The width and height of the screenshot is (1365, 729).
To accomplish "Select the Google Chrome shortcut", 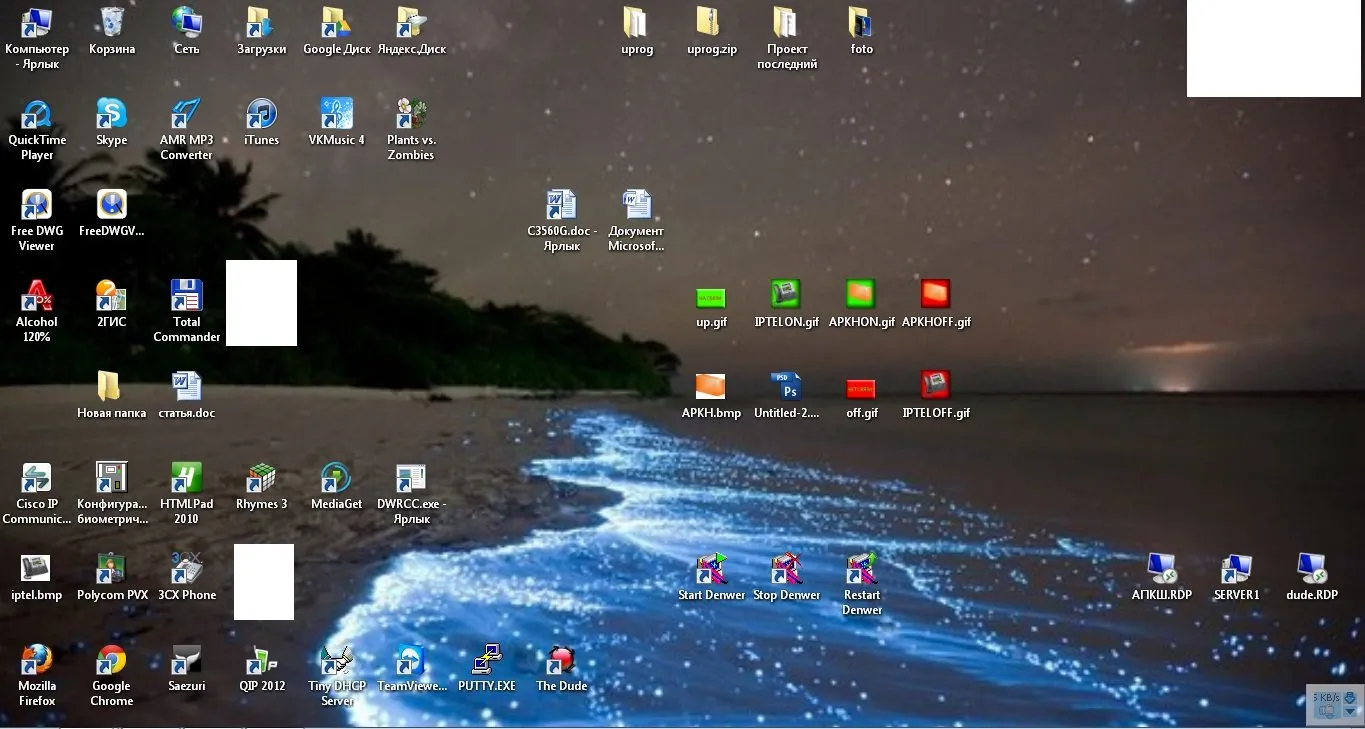I will [x=111, y=675].
